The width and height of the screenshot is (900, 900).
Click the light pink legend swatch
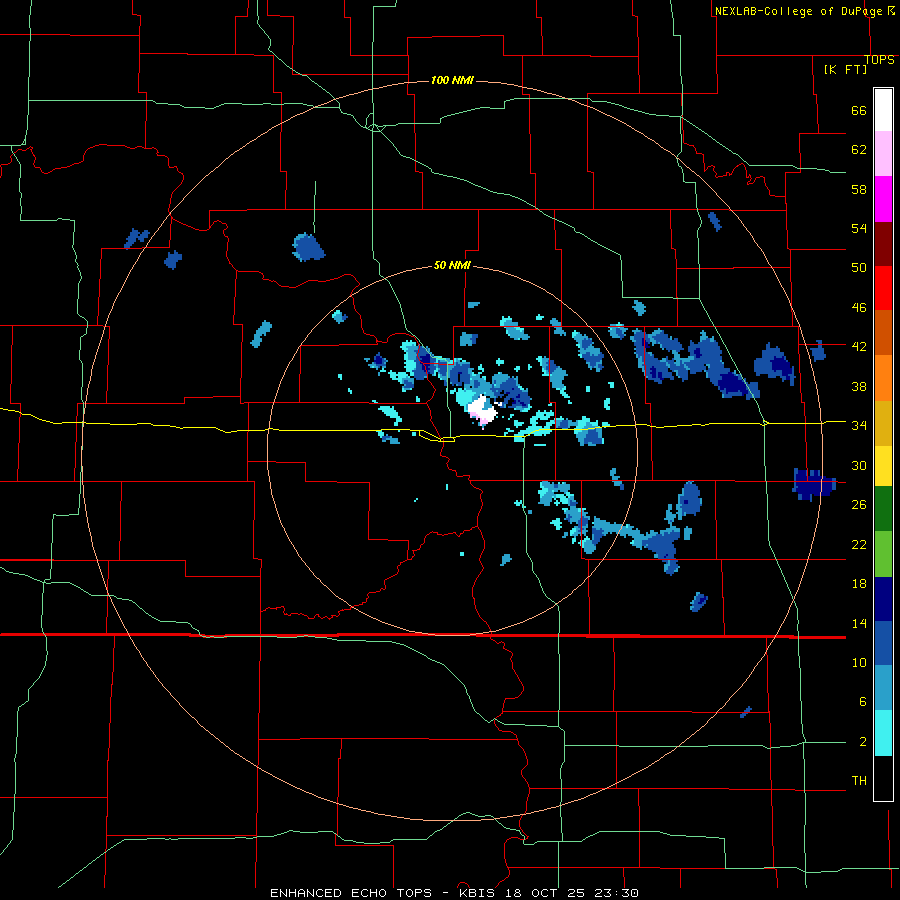point(883,154)
